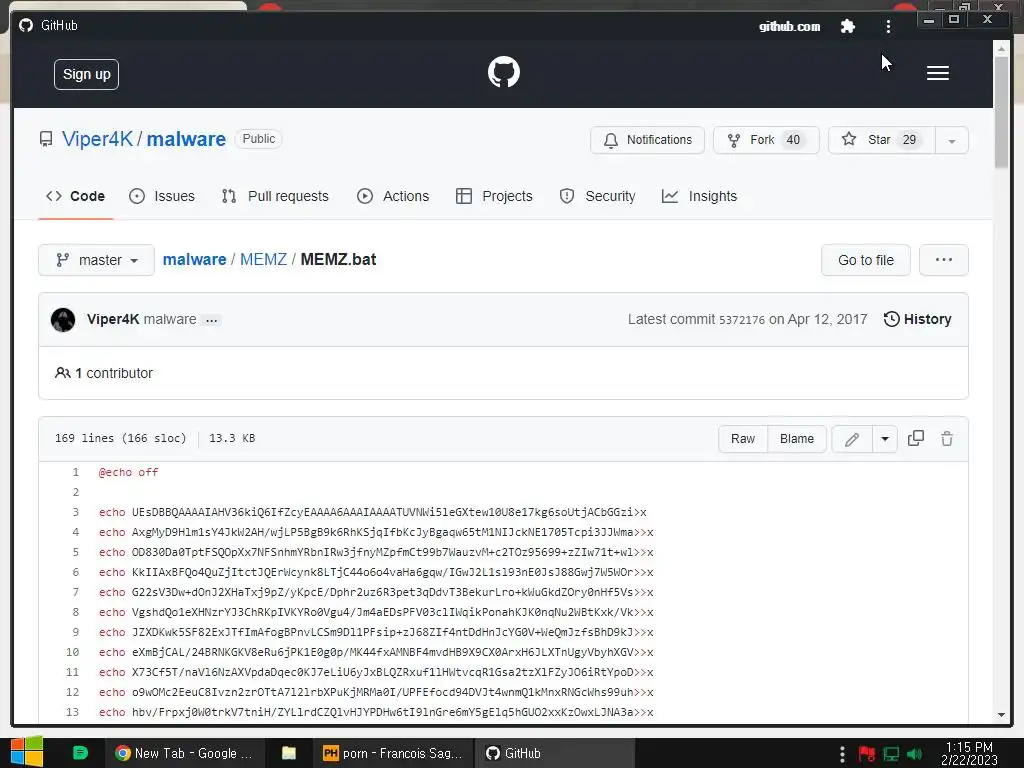This screenshot has height=768, width=1024.
Task: Click the '@echo off' code line
Action: tap(129, 472)
